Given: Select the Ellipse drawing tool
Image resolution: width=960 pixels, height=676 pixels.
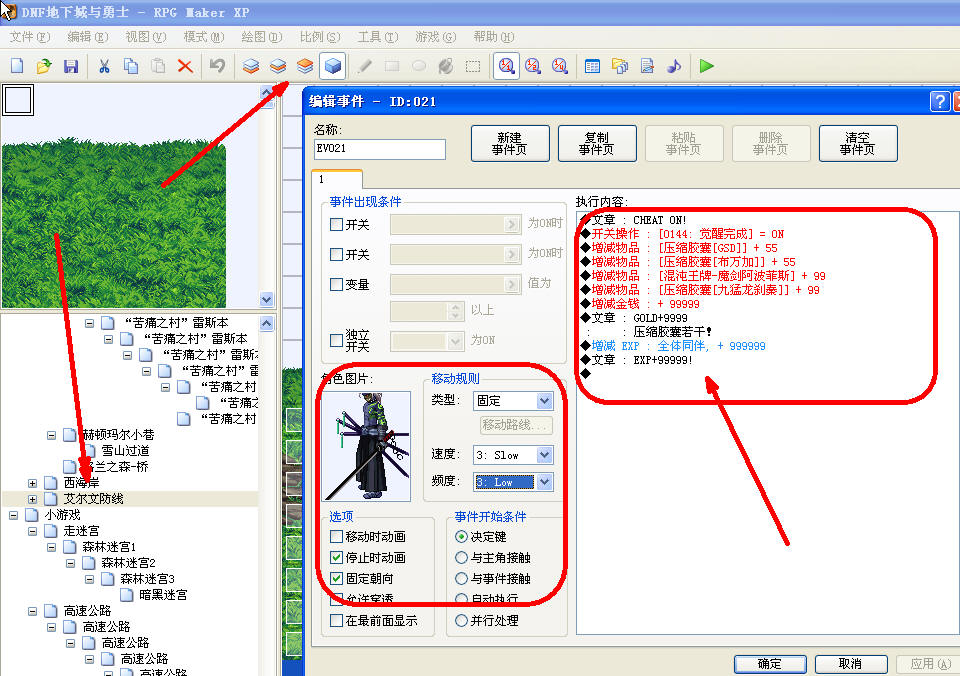Looking at the screenshot, I should coord(419,66).
